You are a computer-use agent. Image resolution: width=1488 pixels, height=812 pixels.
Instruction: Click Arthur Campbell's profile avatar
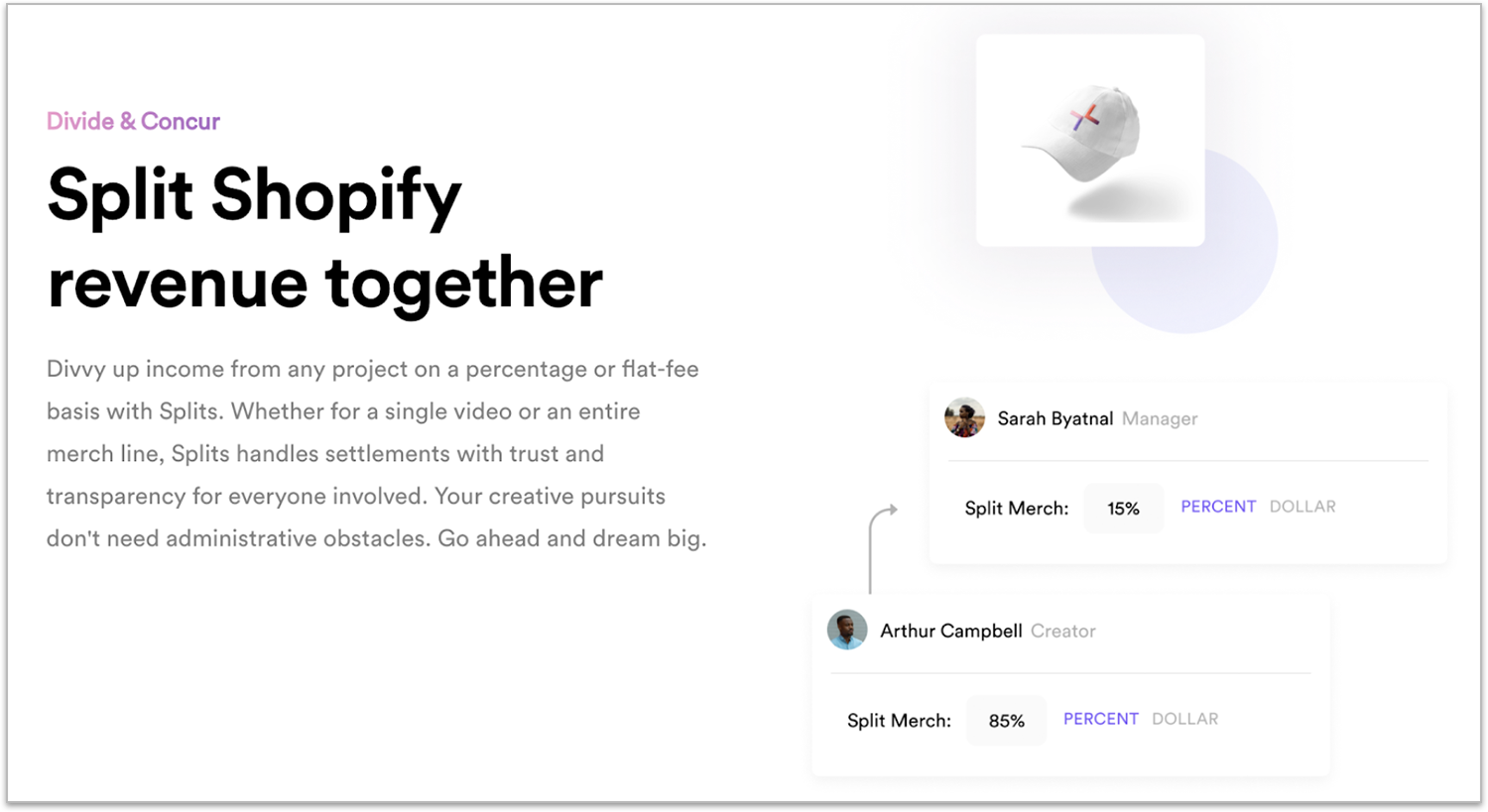(847, 630)
